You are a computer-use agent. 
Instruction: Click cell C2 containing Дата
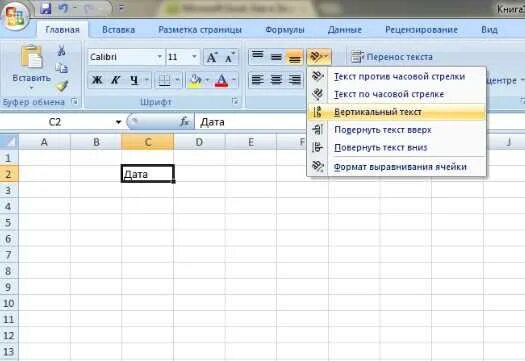point(148,174)
